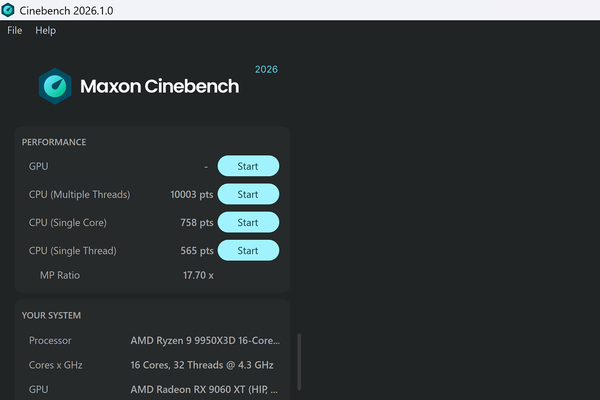Click the CPU (Single Core) label
The image size is (600, 400).
68,223
